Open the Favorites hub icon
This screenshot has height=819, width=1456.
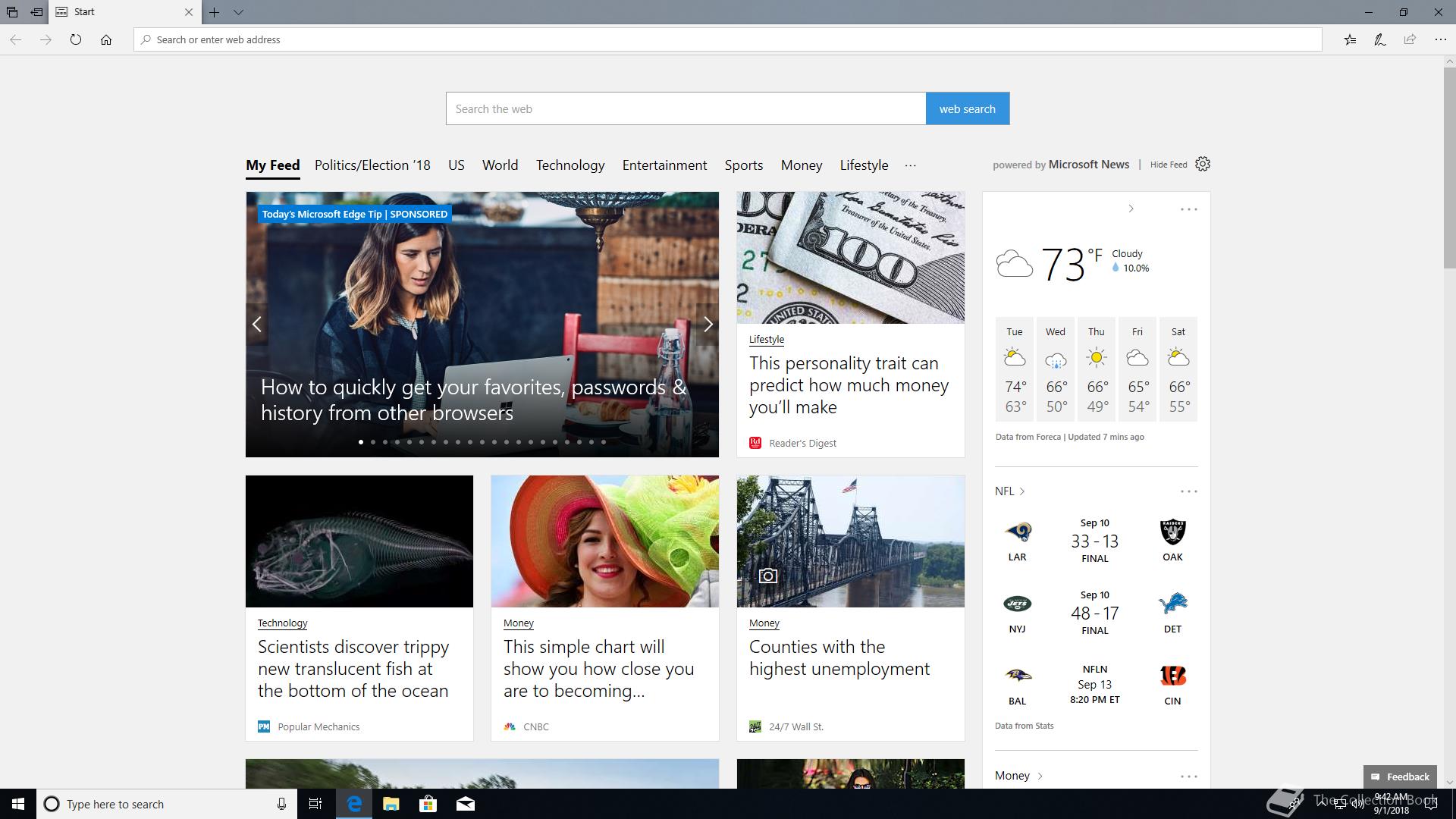tap(1350, 39)
